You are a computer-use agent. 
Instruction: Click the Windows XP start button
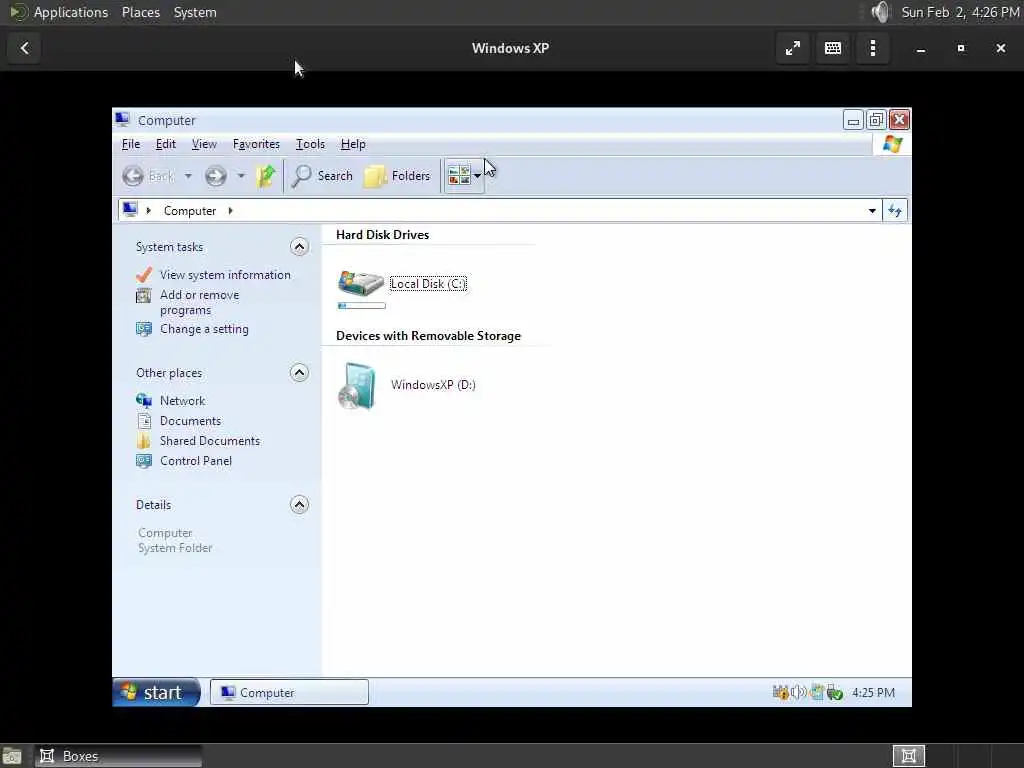click(156, 692)
